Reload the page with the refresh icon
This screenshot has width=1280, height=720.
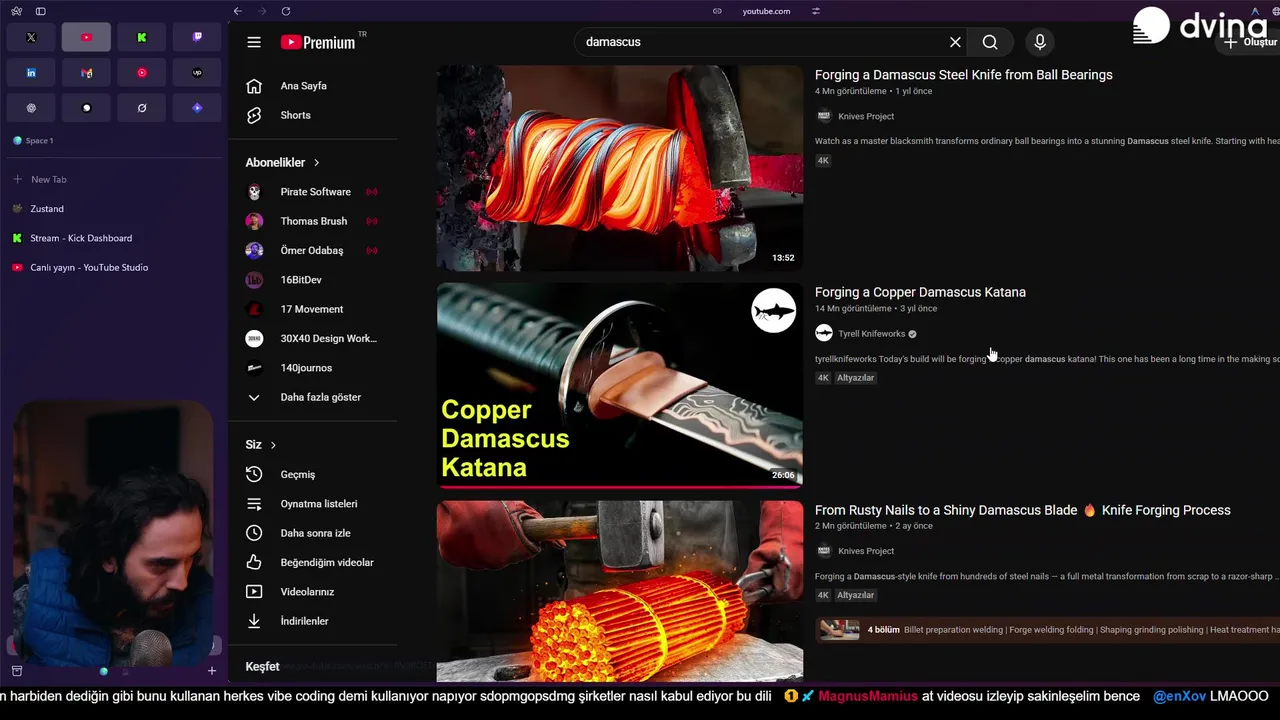point(286,11)
